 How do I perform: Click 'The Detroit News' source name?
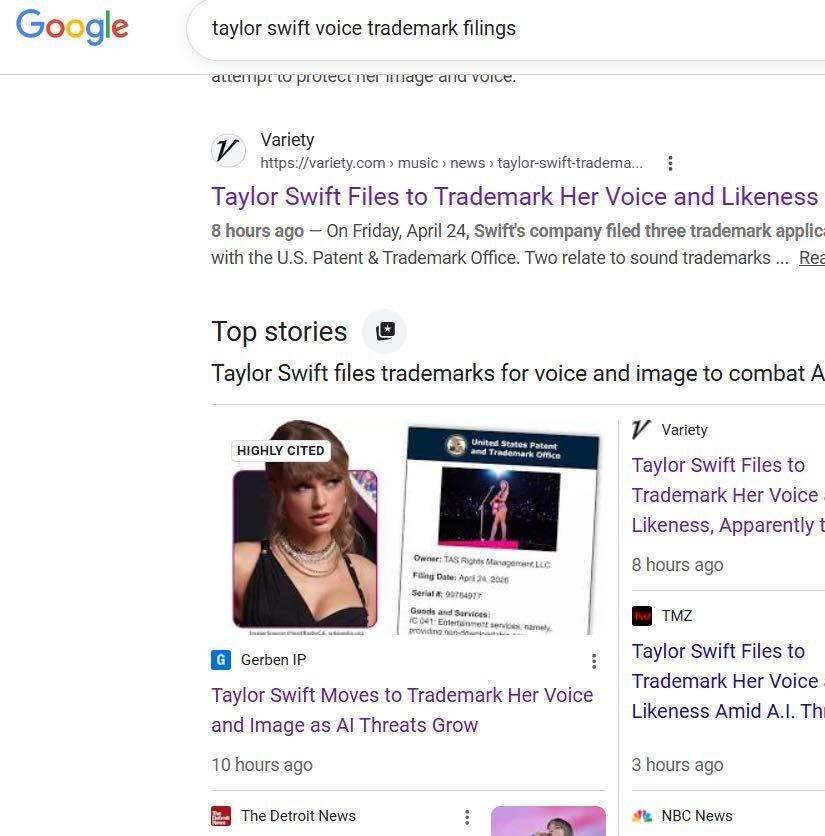(x=298, y=816)
